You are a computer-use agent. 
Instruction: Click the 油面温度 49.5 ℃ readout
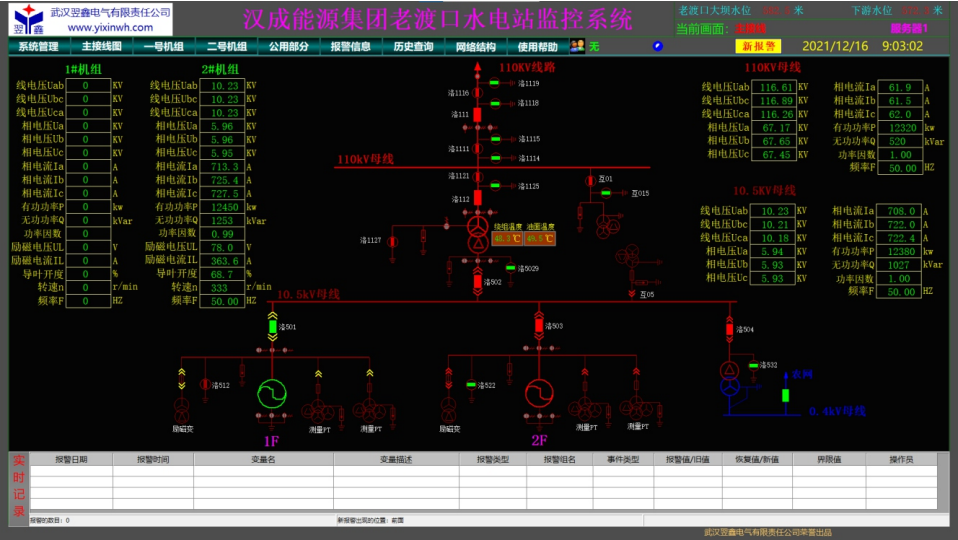point(540,238)
